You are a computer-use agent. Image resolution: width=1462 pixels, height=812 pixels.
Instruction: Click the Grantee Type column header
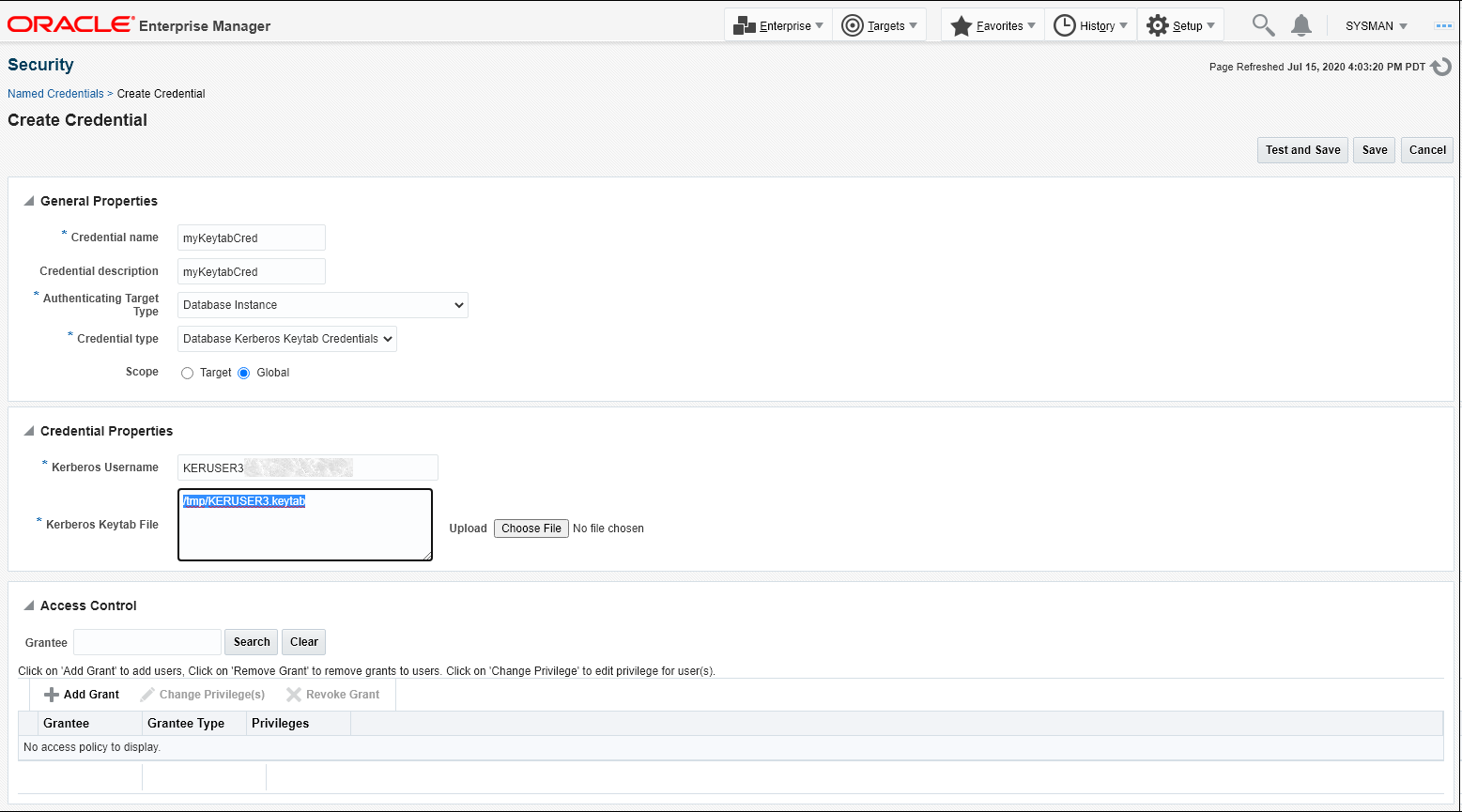pyautogui.click(x=193, y=723)
